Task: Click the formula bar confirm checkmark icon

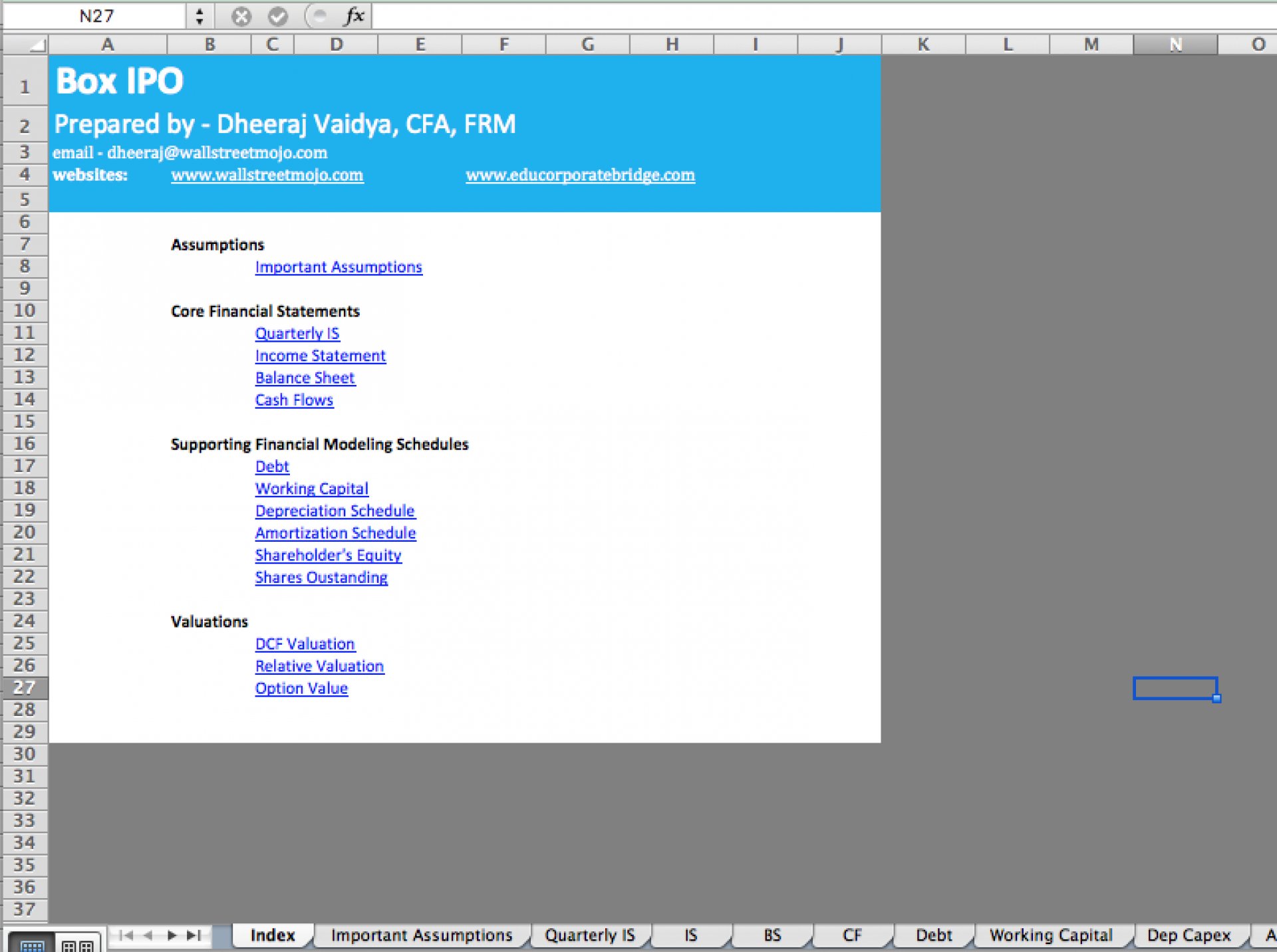Action: point(278,16)
